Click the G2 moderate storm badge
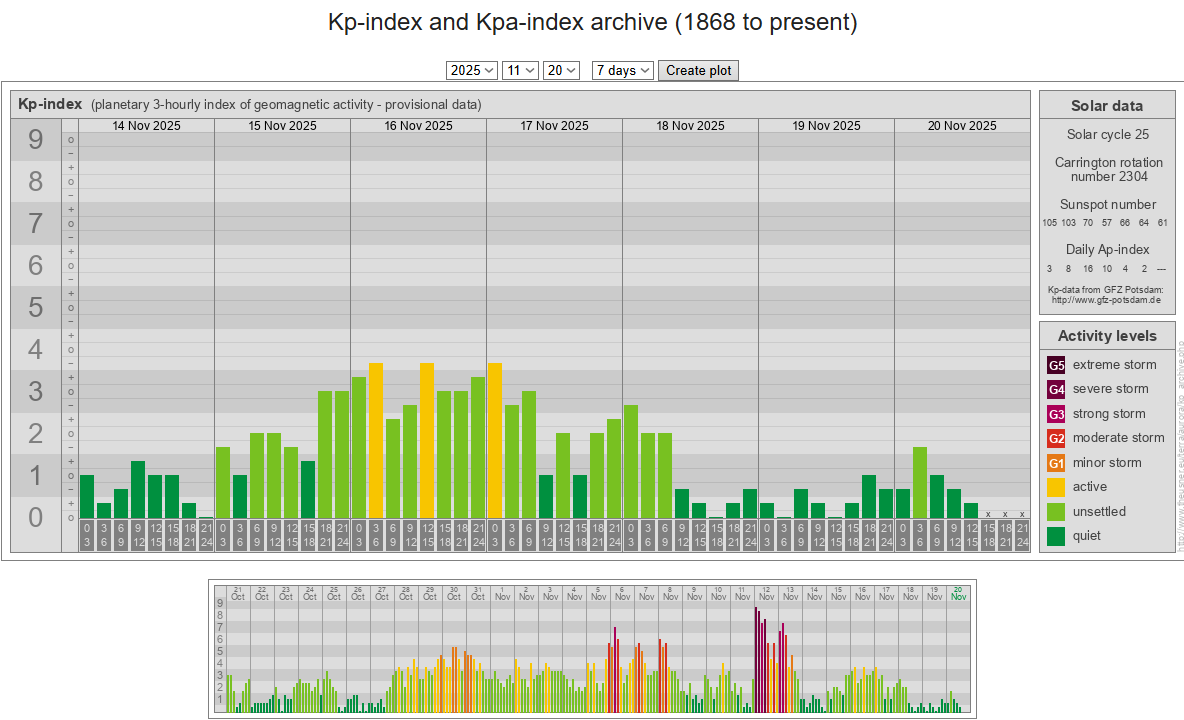This screenshot has height=720, width=1184. pos(1056,438)
